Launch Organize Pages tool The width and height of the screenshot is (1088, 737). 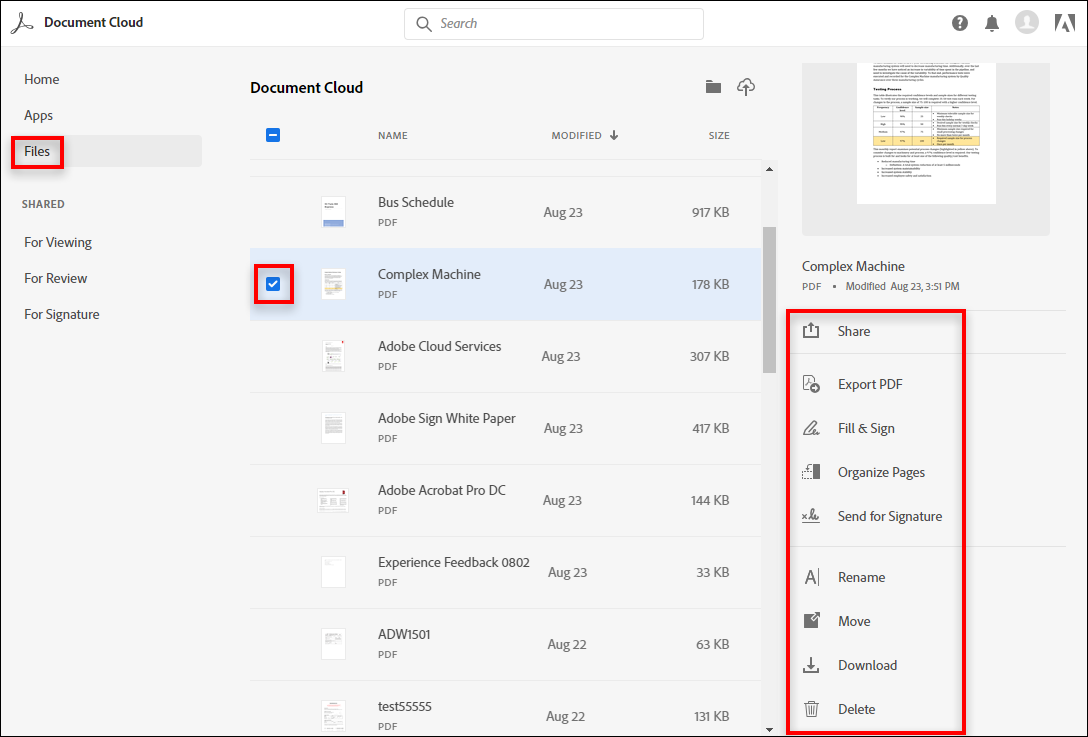point(881,472)
